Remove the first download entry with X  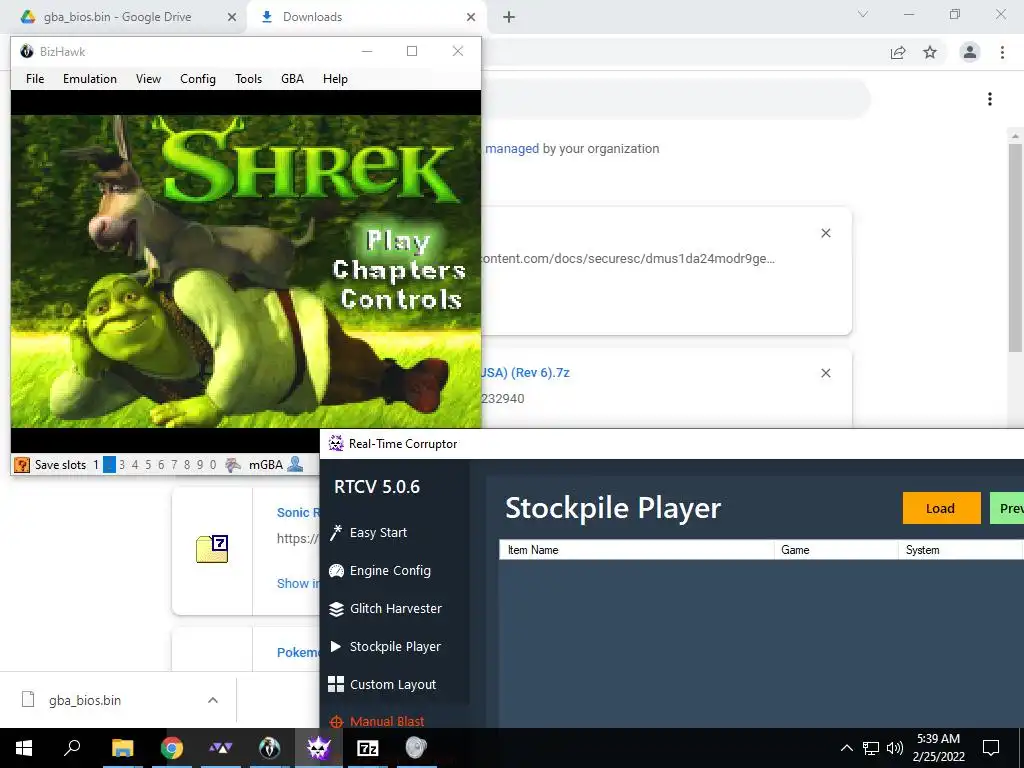coord(825,233)
